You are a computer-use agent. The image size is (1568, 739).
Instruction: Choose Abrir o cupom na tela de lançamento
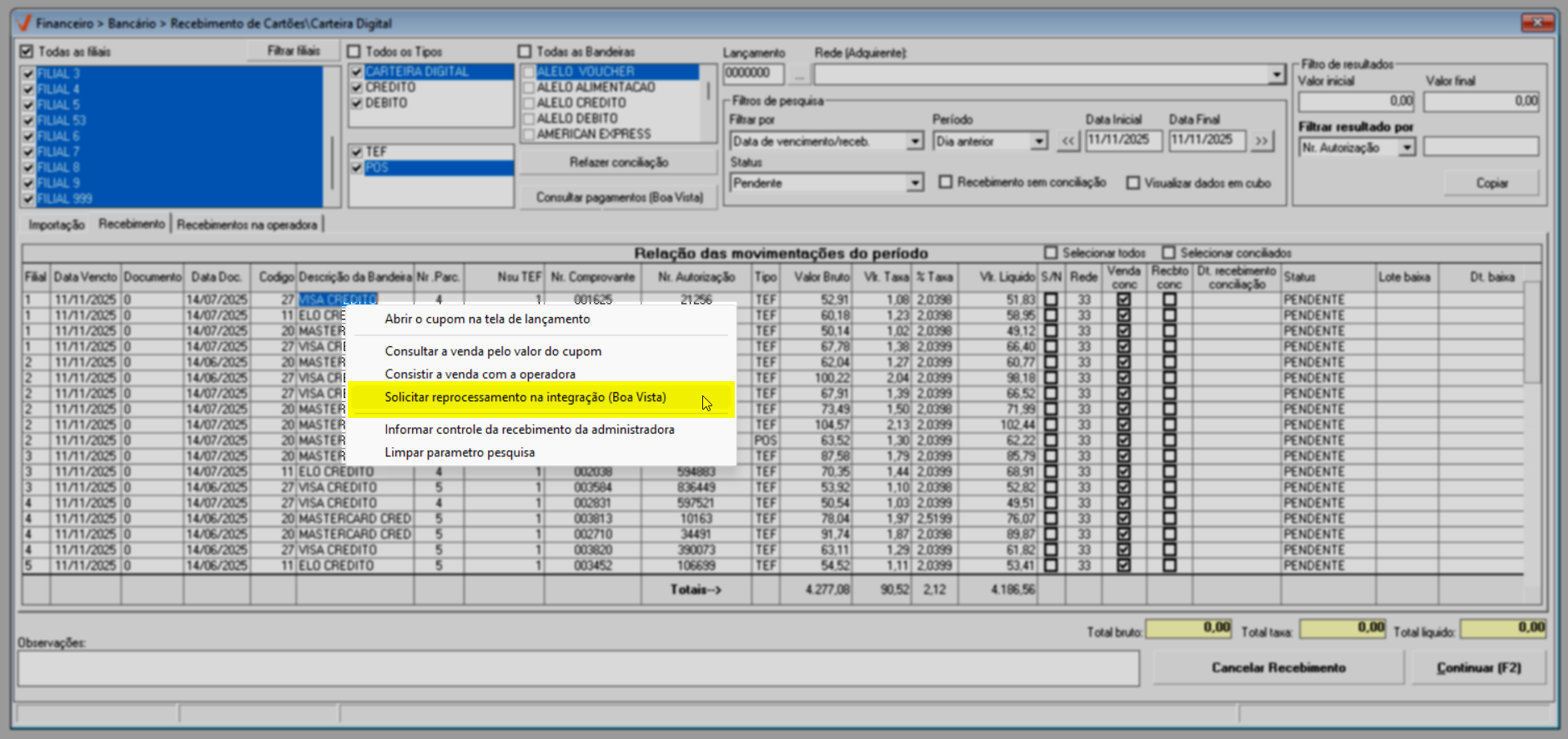click(x=487, y=319)
